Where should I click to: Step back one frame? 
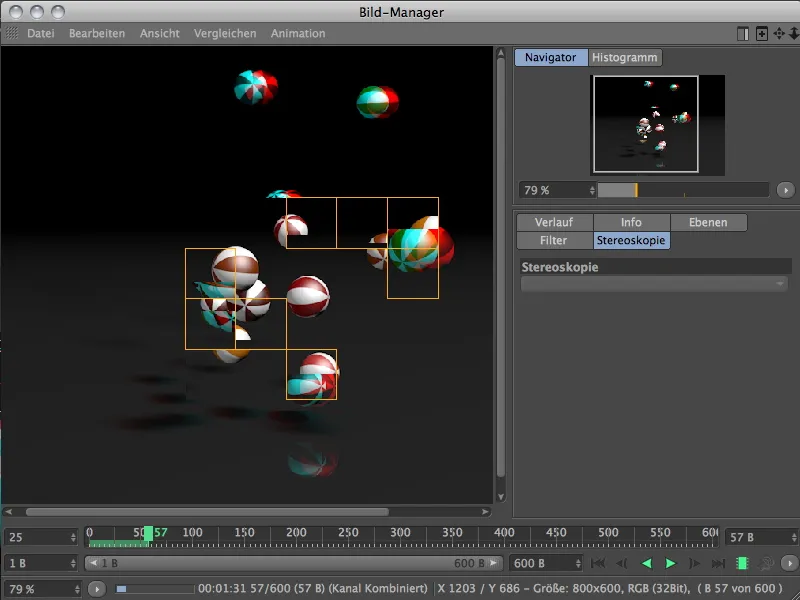[x=621, y=563]
